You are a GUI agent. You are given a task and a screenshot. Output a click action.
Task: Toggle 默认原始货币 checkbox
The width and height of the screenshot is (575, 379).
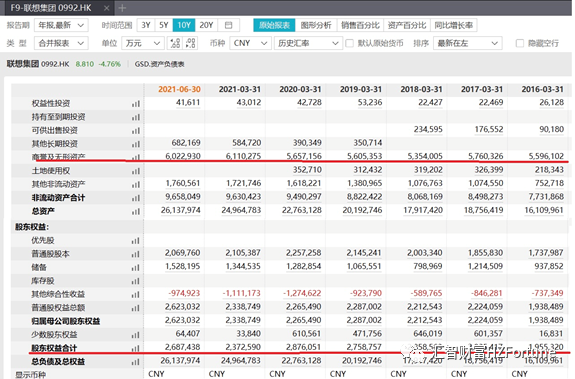tap(349, 43)
